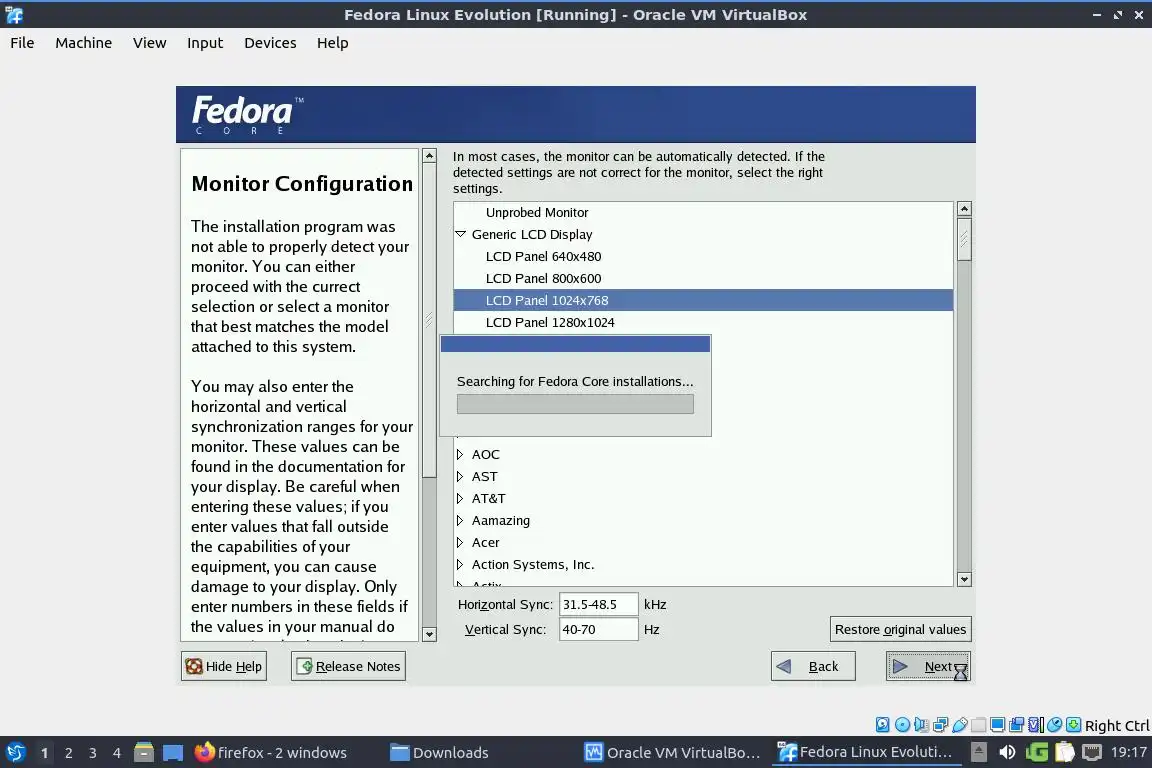This screenshot has width=1152, height=768.
Task: Switch to workspace 4
Action: coord(117,753)
